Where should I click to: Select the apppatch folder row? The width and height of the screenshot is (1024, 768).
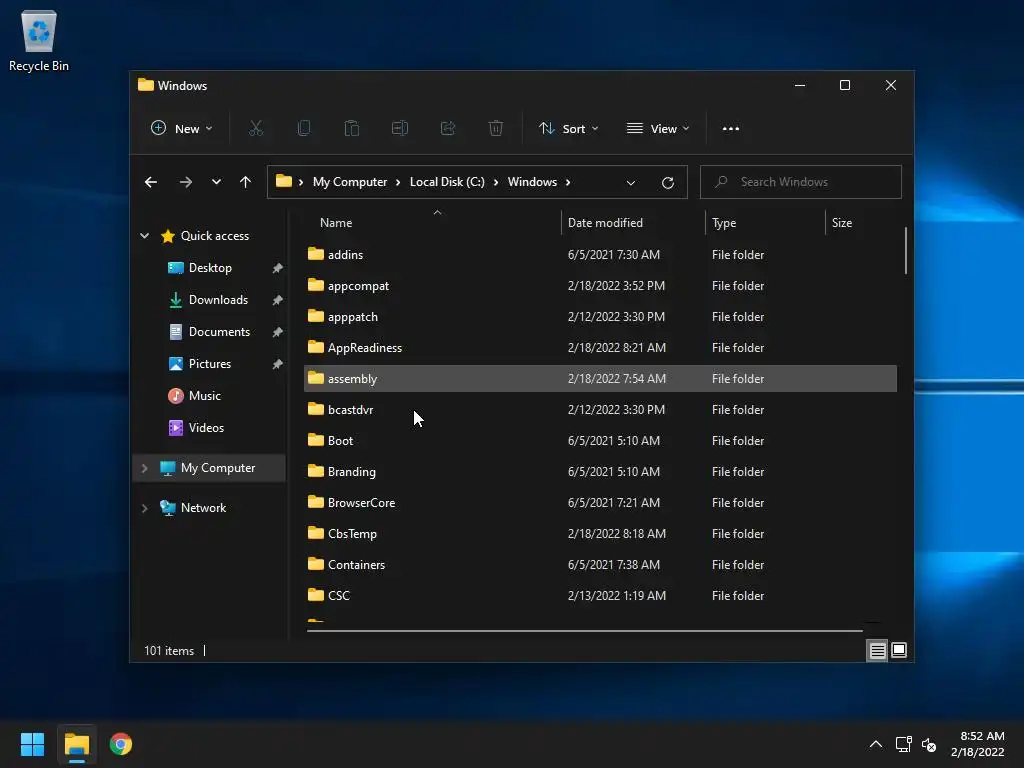click(x=600, y=317)
